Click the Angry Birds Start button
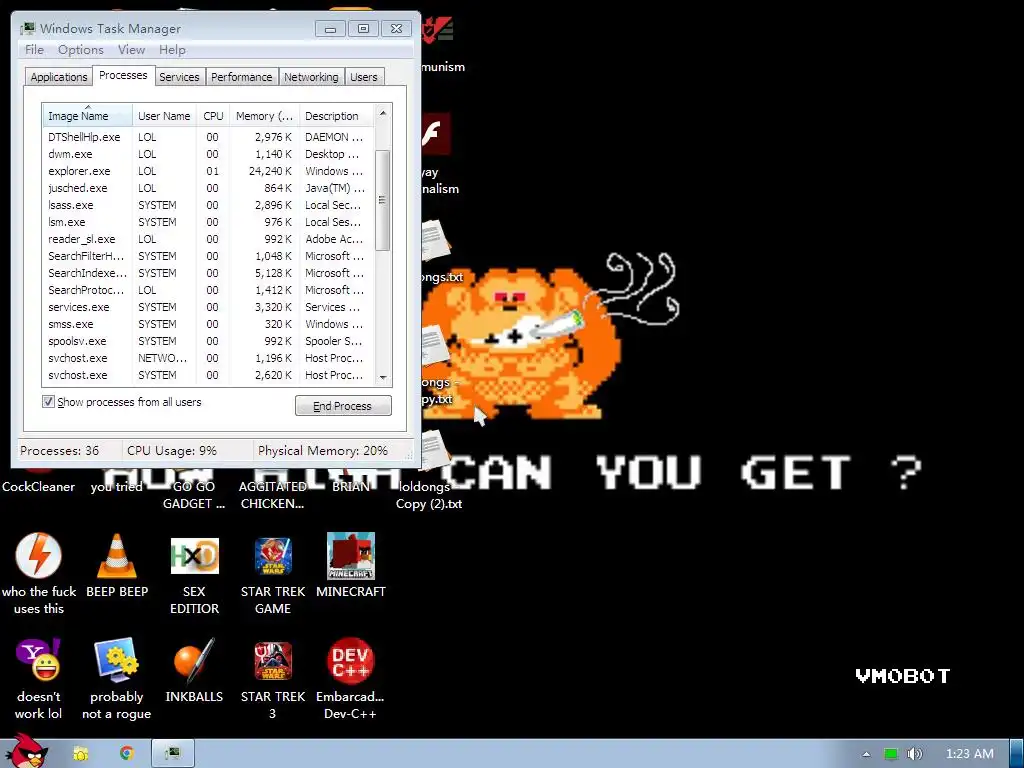 (x=27, y=751)
